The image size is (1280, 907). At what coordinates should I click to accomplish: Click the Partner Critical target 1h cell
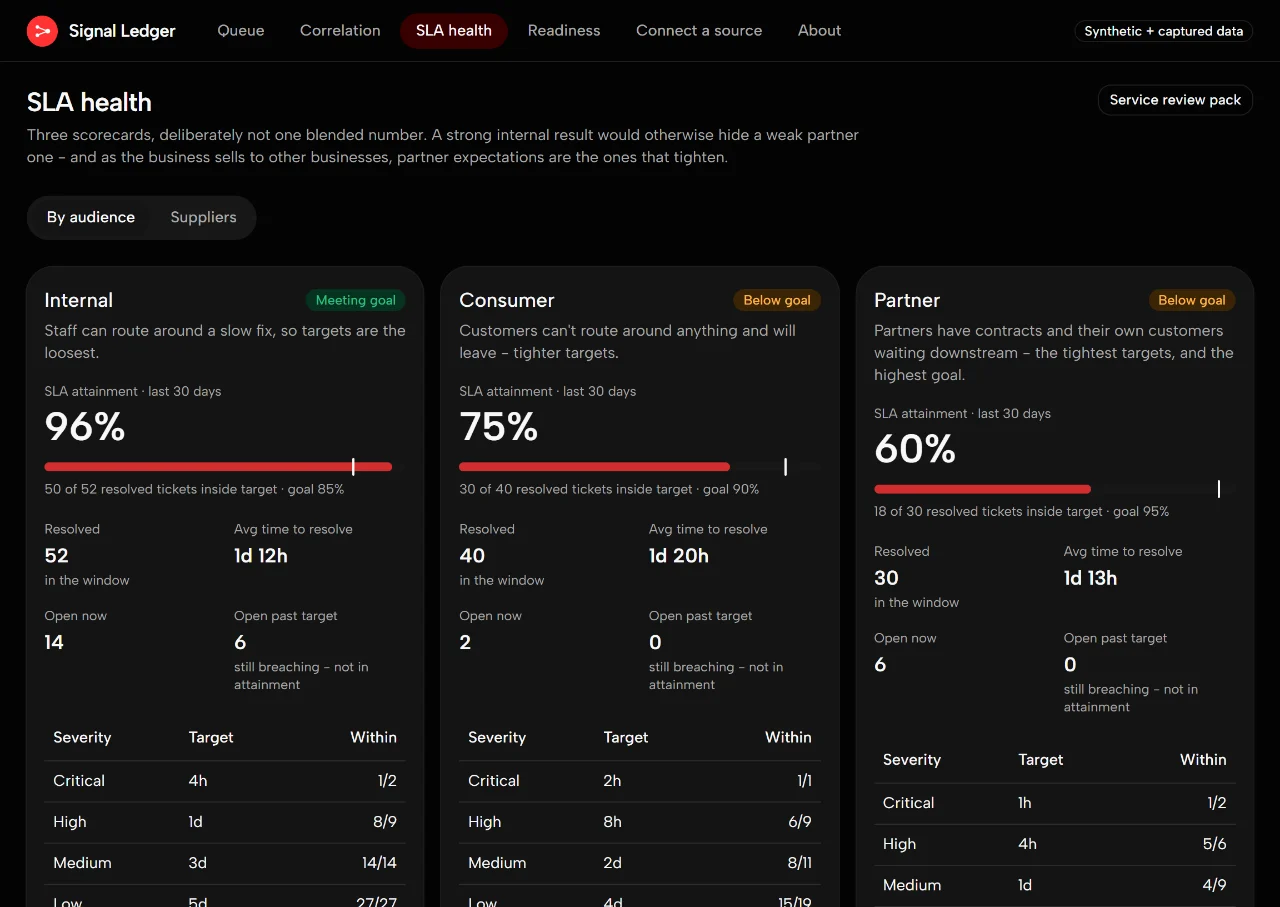click(1025, 803)
